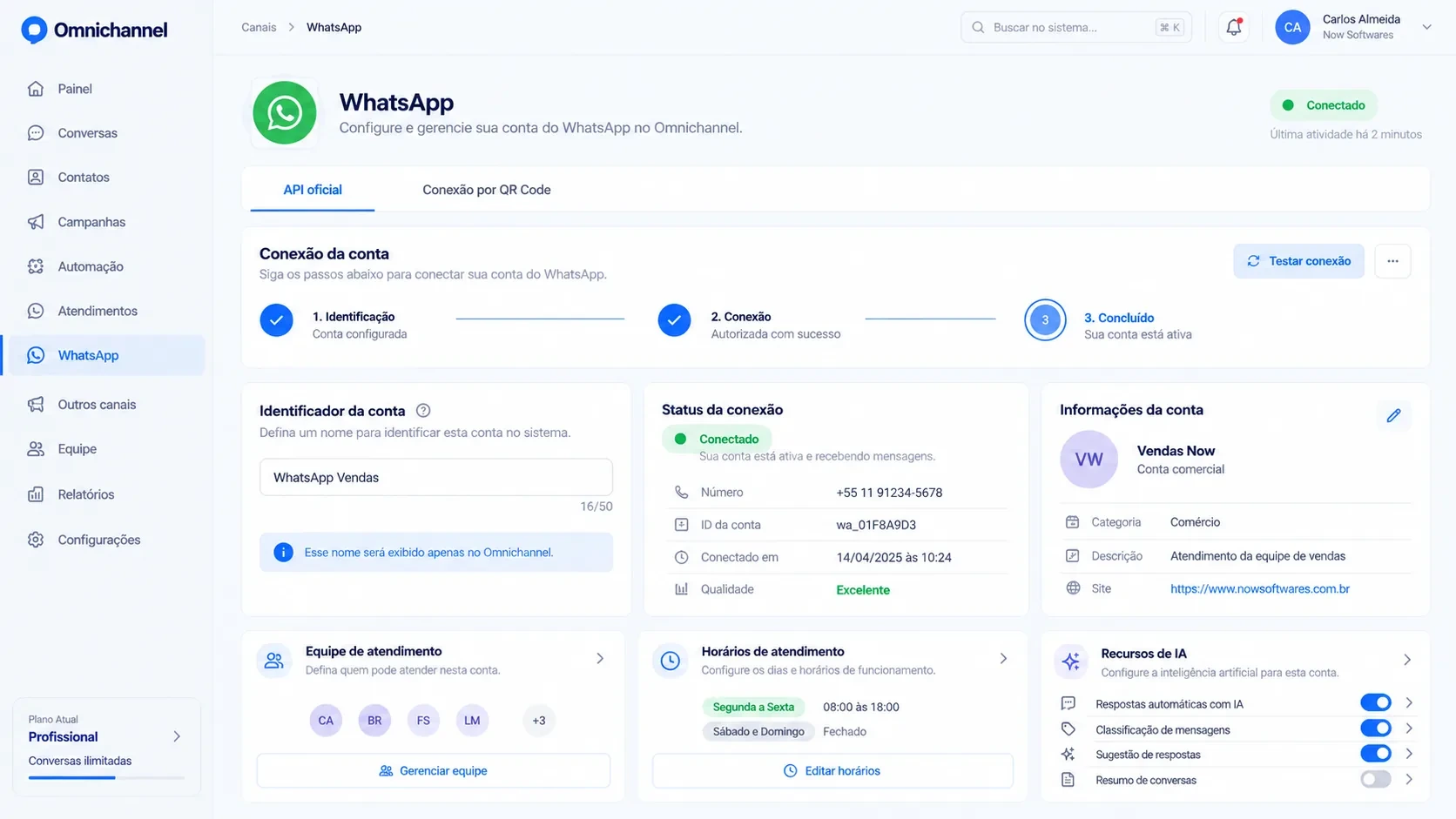Focus the Buscar no sistema search field
The image size is (1456, 819).
click(x=1076, y=27)
